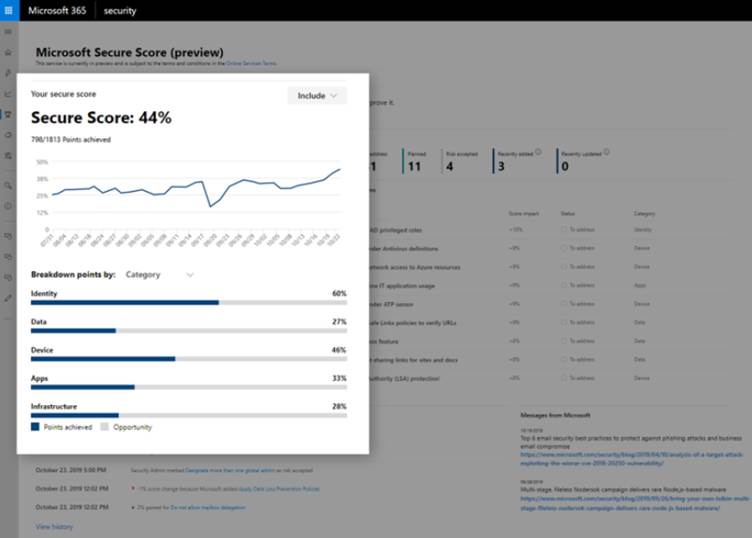
Task: Click the status circle in Antivirus definitions row
Action: (564, 248)
